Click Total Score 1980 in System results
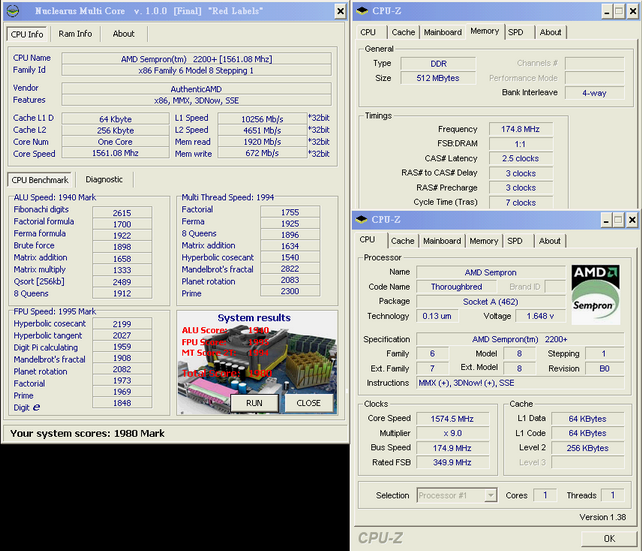 point(227,373)
